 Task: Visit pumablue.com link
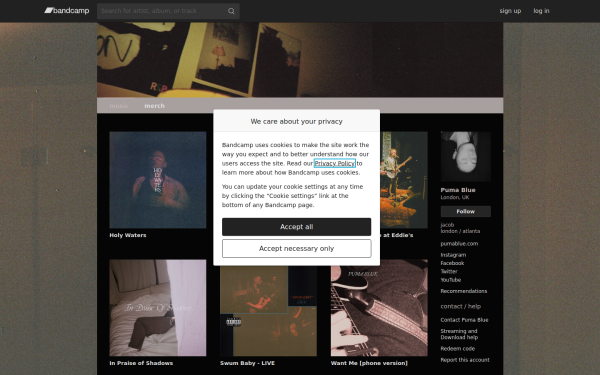pos(459,244)
